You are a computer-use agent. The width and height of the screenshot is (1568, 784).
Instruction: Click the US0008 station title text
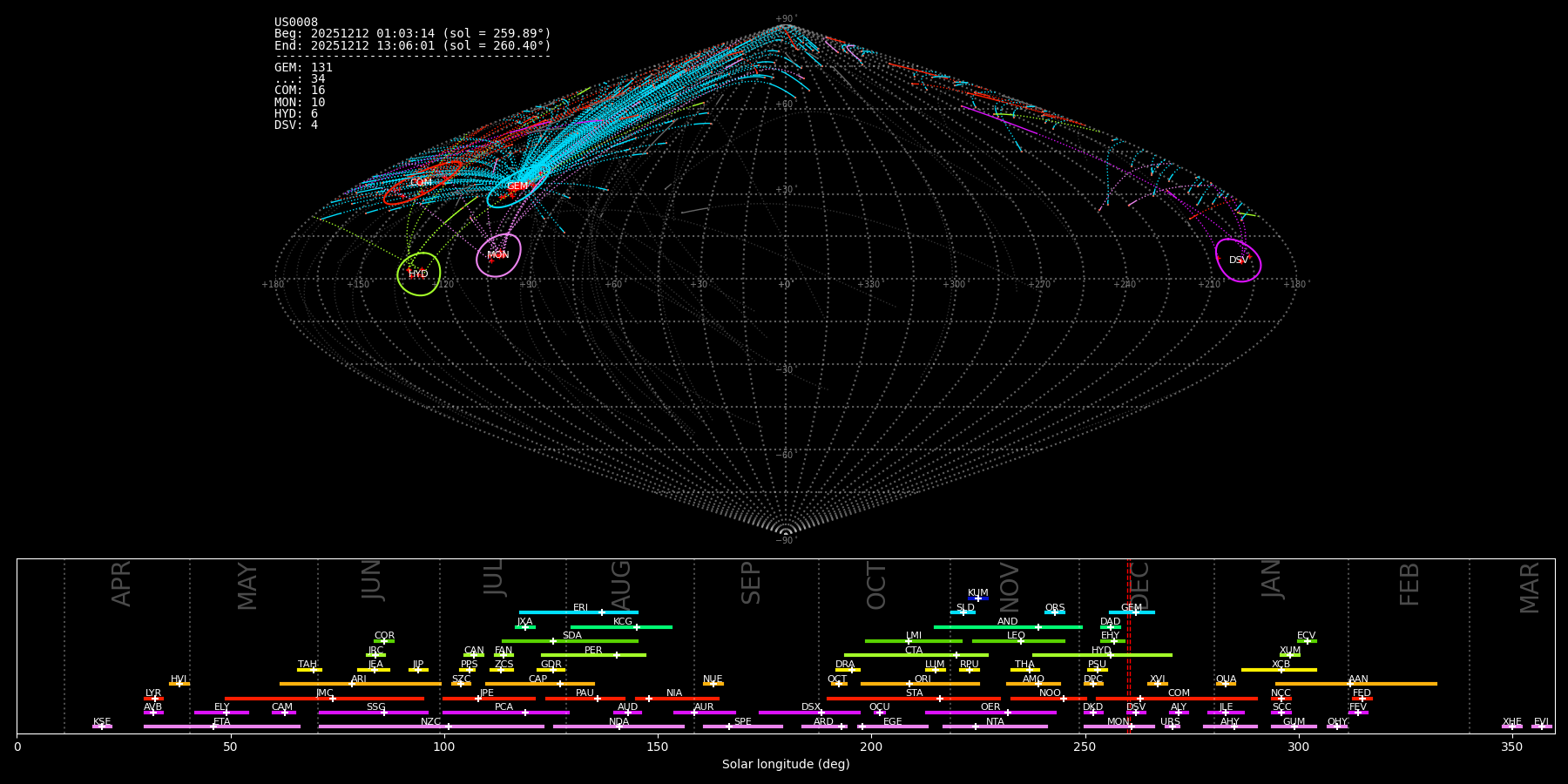coord(296,23)
